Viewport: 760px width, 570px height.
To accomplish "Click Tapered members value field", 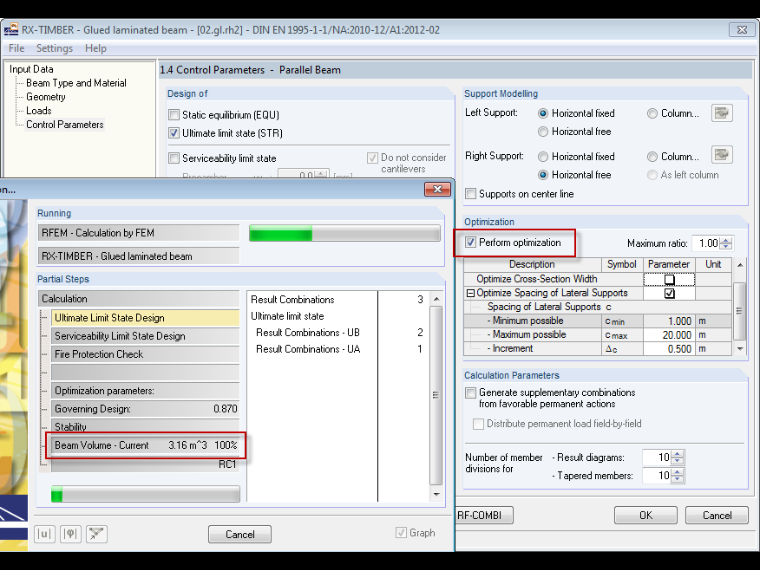I will (657, 475).
